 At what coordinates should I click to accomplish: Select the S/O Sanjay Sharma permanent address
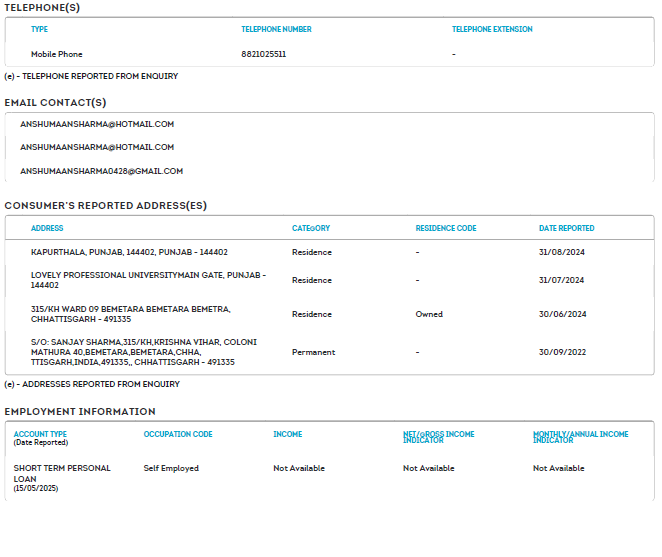click(144, 352)
